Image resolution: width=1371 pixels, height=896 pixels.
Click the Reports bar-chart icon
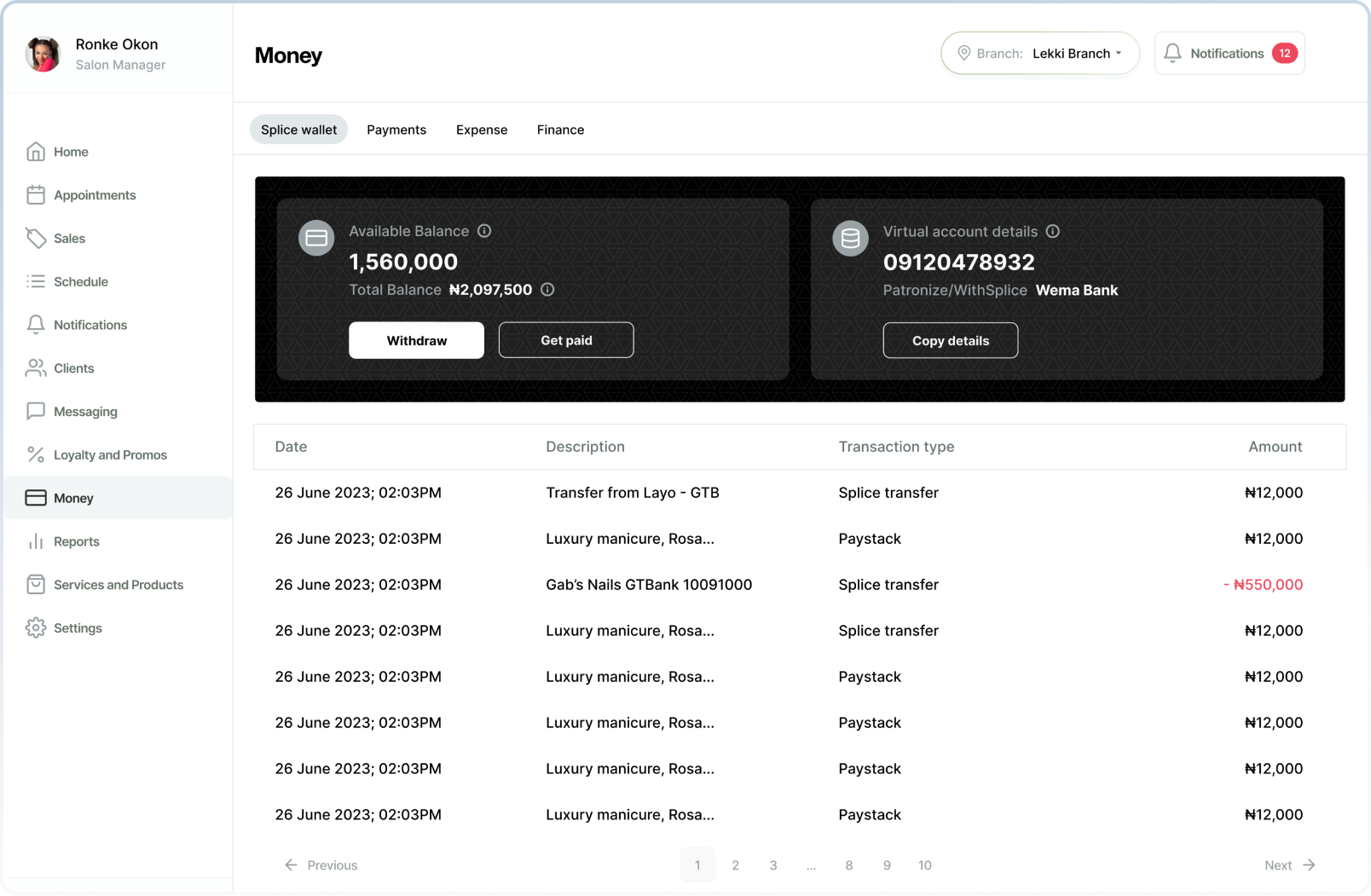[x=36, y=541]
